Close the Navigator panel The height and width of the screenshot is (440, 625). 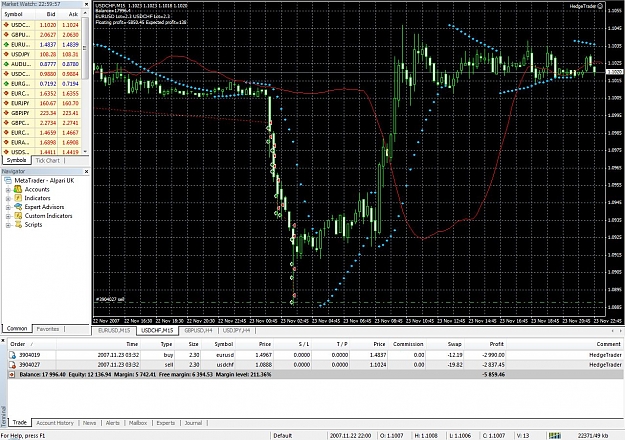pos(86,171)
